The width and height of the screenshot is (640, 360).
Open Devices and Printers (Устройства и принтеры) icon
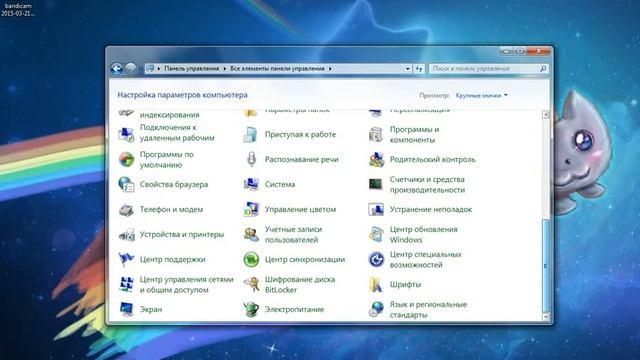(x=126, y=235)
